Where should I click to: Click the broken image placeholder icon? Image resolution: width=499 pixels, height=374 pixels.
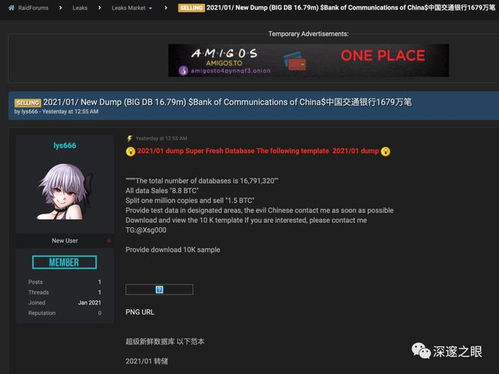coord(159,289)
